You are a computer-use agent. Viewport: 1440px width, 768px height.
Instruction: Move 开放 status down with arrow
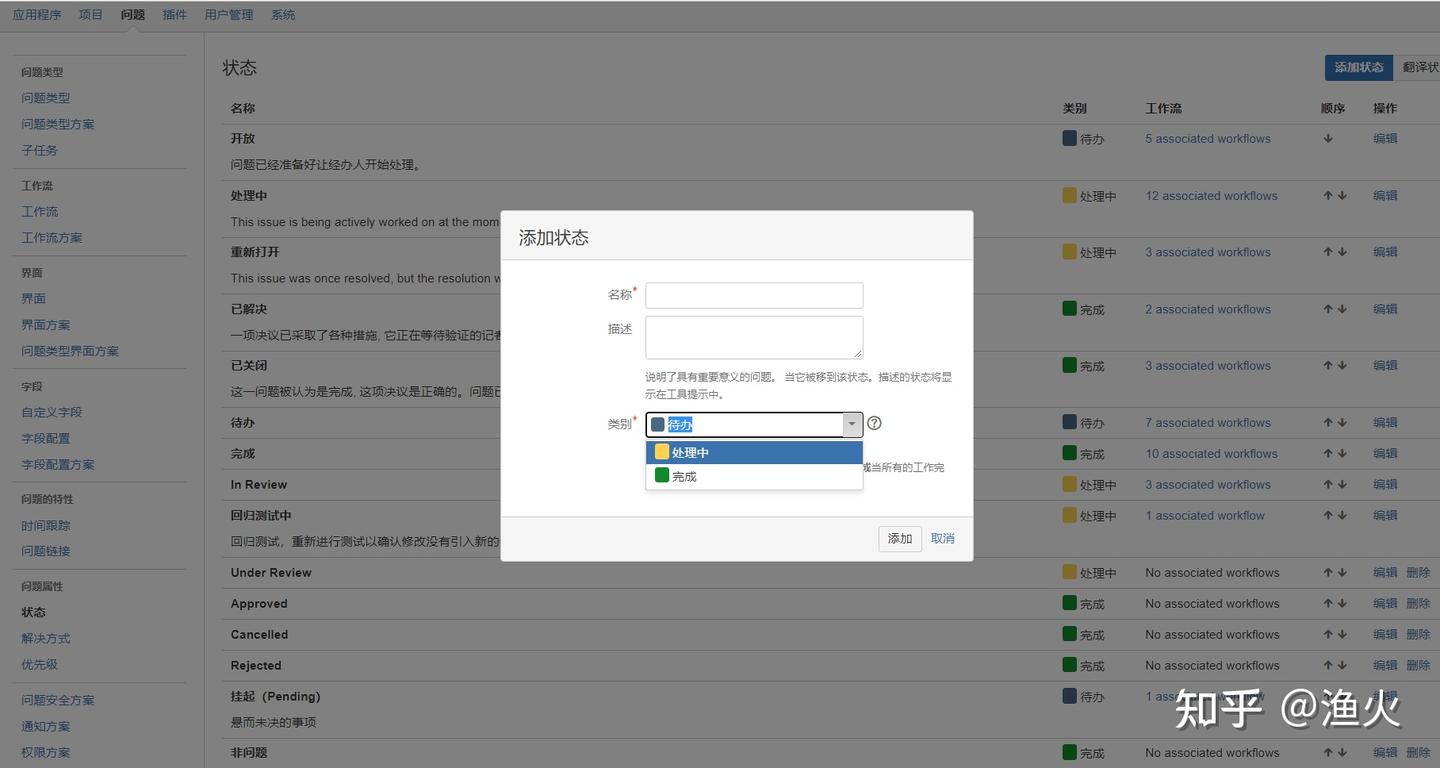tap(1328, 139)
